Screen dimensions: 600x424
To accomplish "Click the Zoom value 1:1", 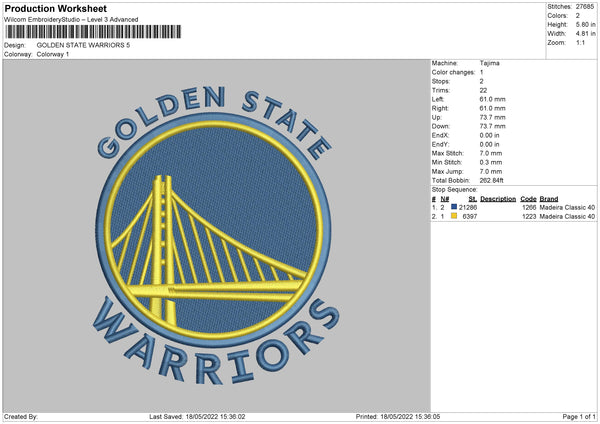I will tap(580, 42).
